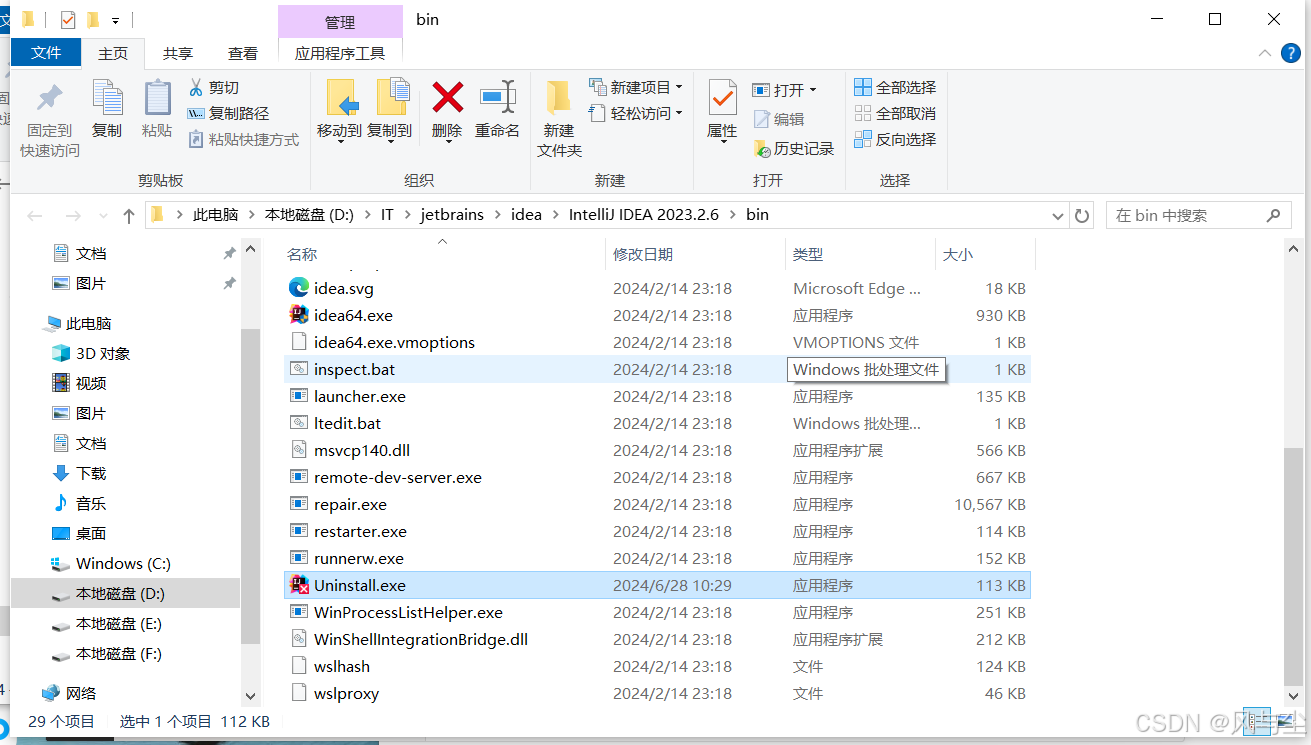Click Select None (全部取消)
1311x745 pixels.
(x=895, y=114)
